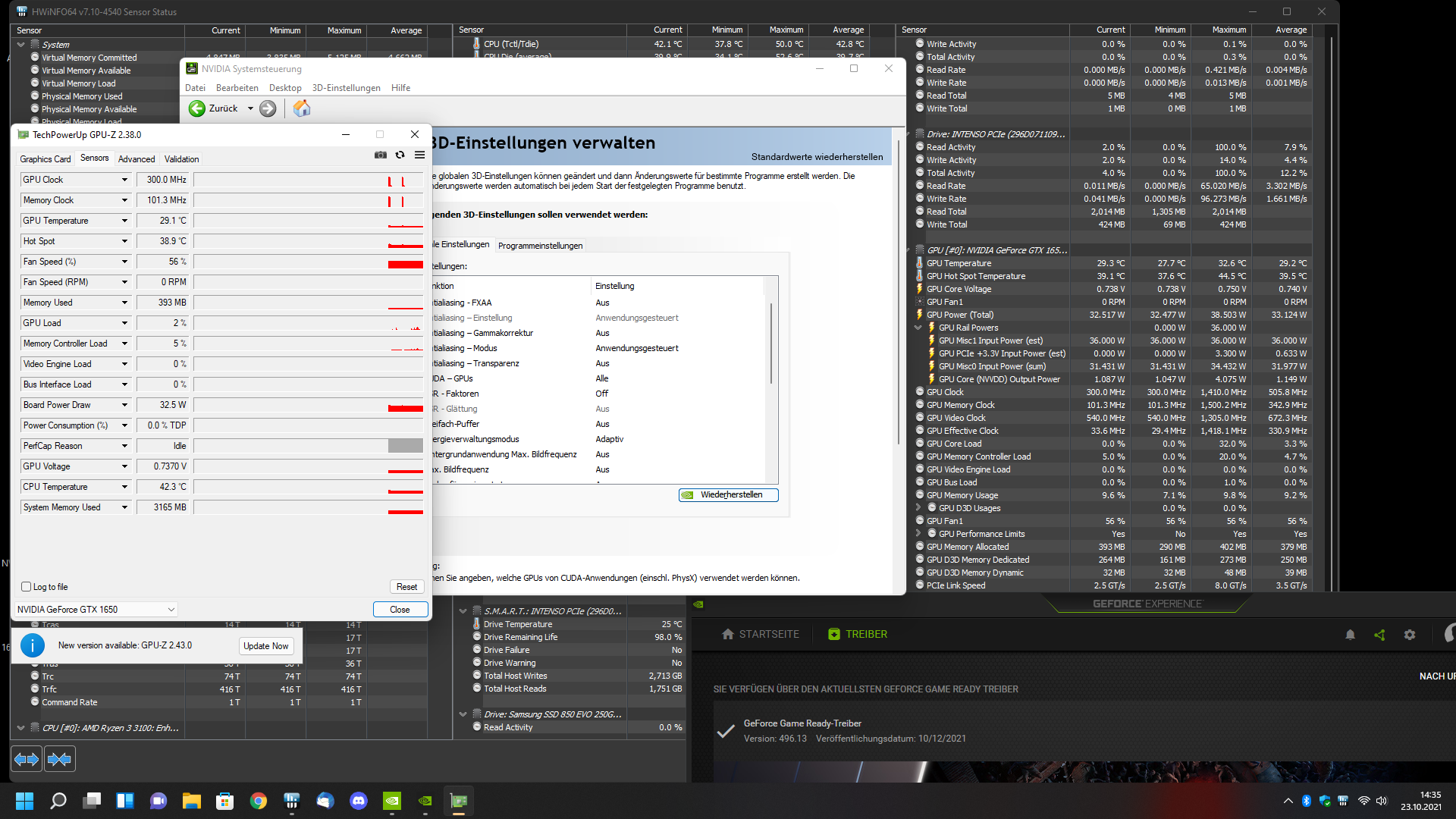Image resolution: width=1456 pixels, height=819 pixels.
Task: Click the home icon in NVIDIA Systemsteuerung
Action: tap(302, 108)
